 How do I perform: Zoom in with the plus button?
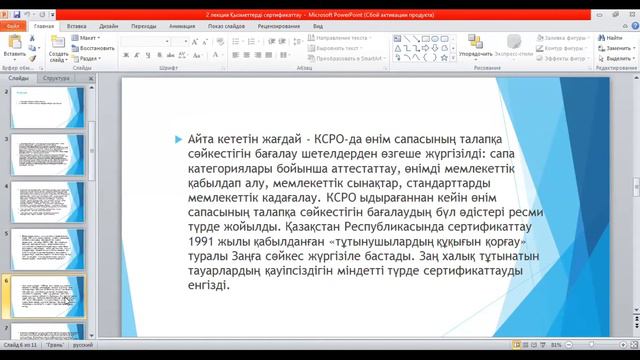(x=623, y=345)
